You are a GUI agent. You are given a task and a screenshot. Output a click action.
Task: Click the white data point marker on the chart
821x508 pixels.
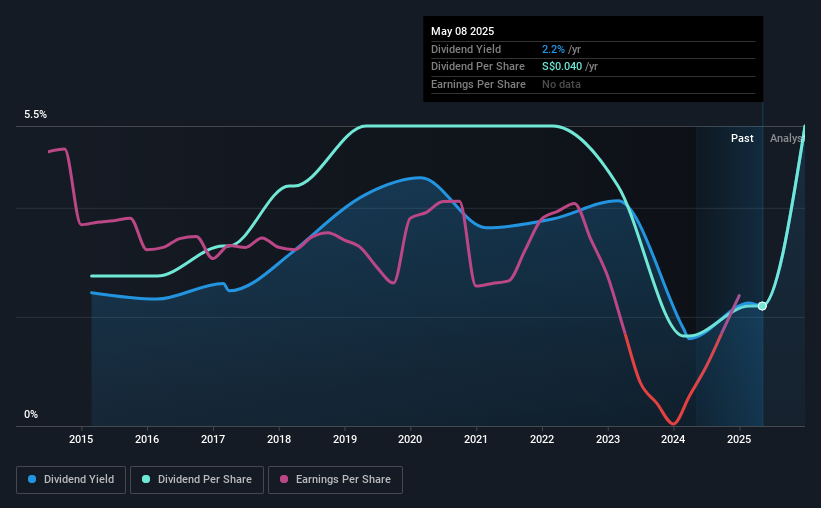(762, 306)
